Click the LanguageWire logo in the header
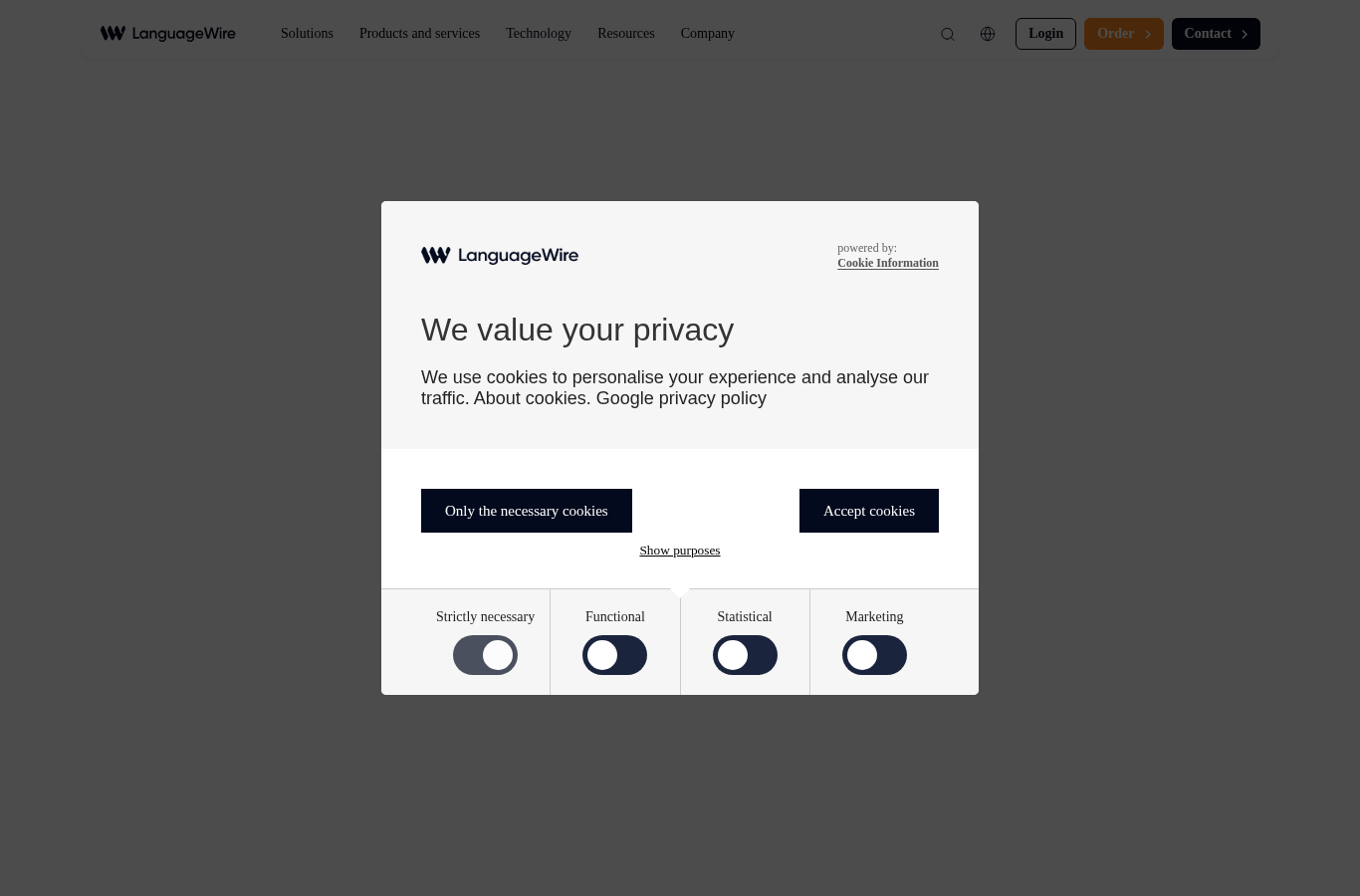The width and height of the screenshot is (1360, 896). (168, 34)
